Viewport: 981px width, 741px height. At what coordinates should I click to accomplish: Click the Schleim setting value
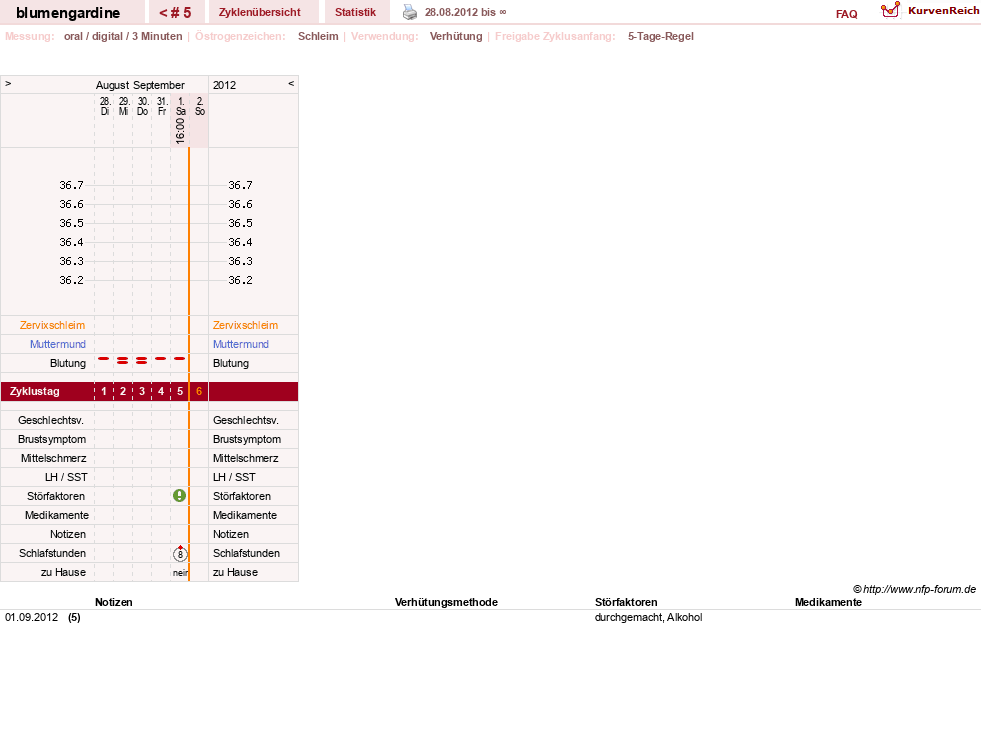(x=318, y=36)
